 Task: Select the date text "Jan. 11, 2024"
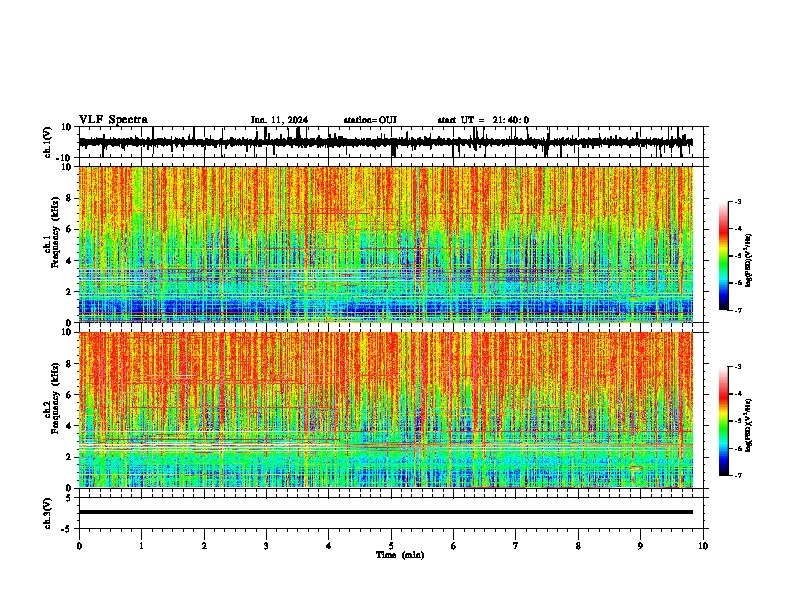pos(279,120)
